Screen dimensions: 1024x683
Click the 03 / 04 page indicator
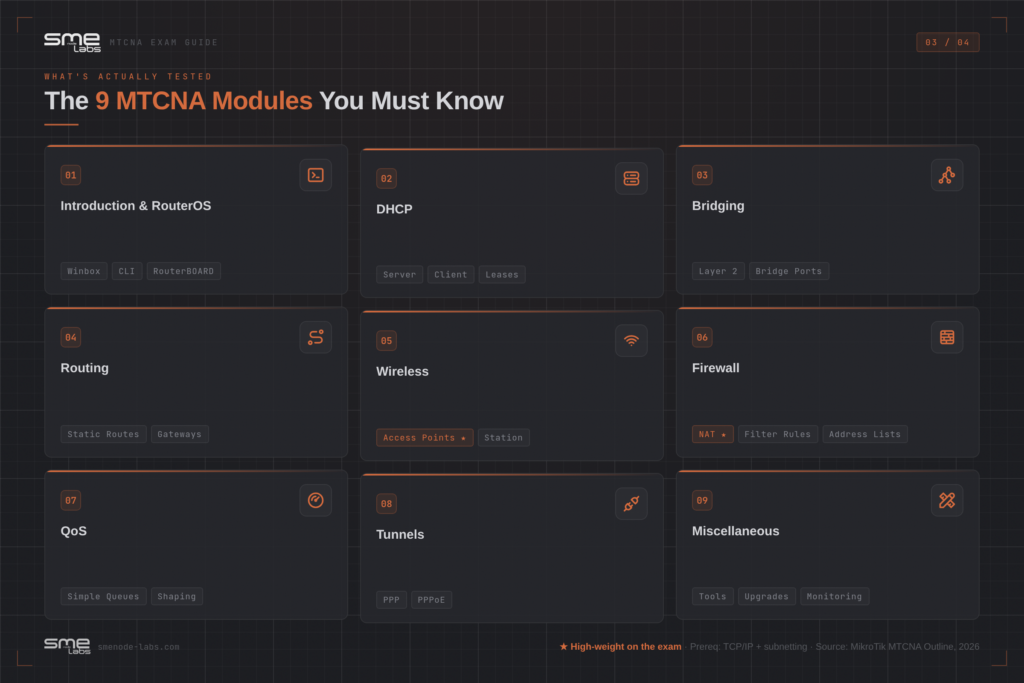[947, 42]
